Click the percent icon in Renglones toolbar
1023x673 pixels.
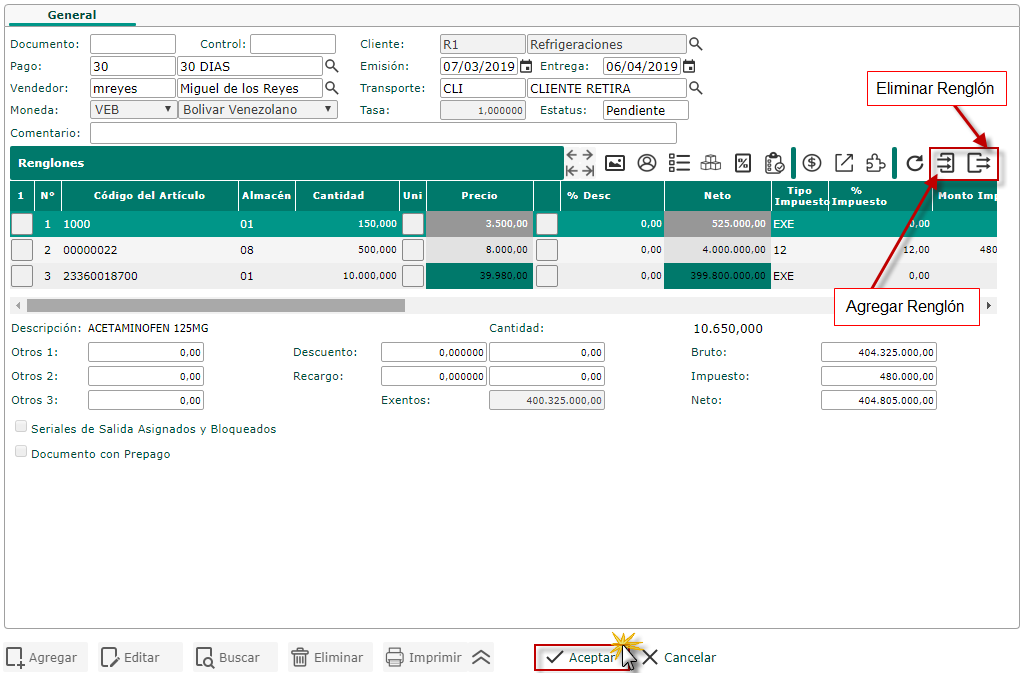tap(742, 163)
